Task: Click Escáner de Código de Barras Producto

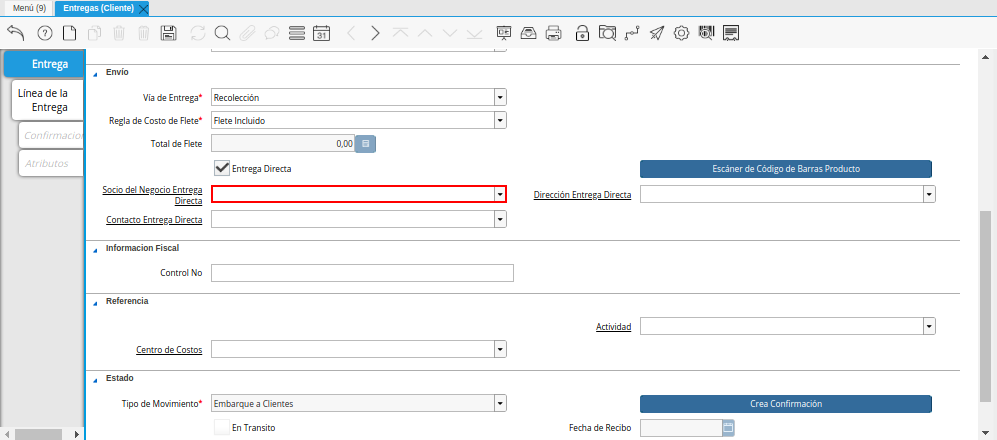Action: [x=786, y=168]
